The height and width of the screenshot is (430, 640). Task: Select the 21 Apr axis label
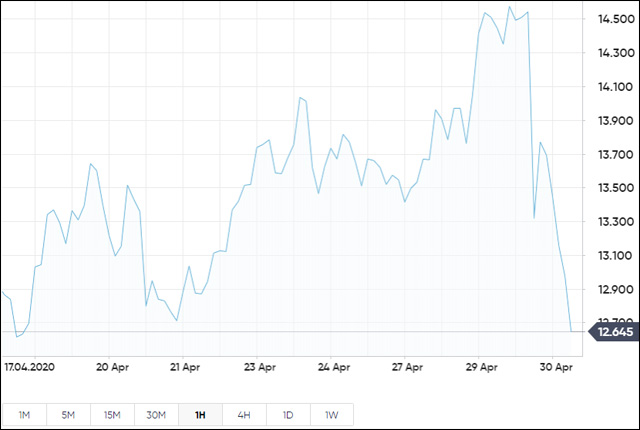pos(188,367)
